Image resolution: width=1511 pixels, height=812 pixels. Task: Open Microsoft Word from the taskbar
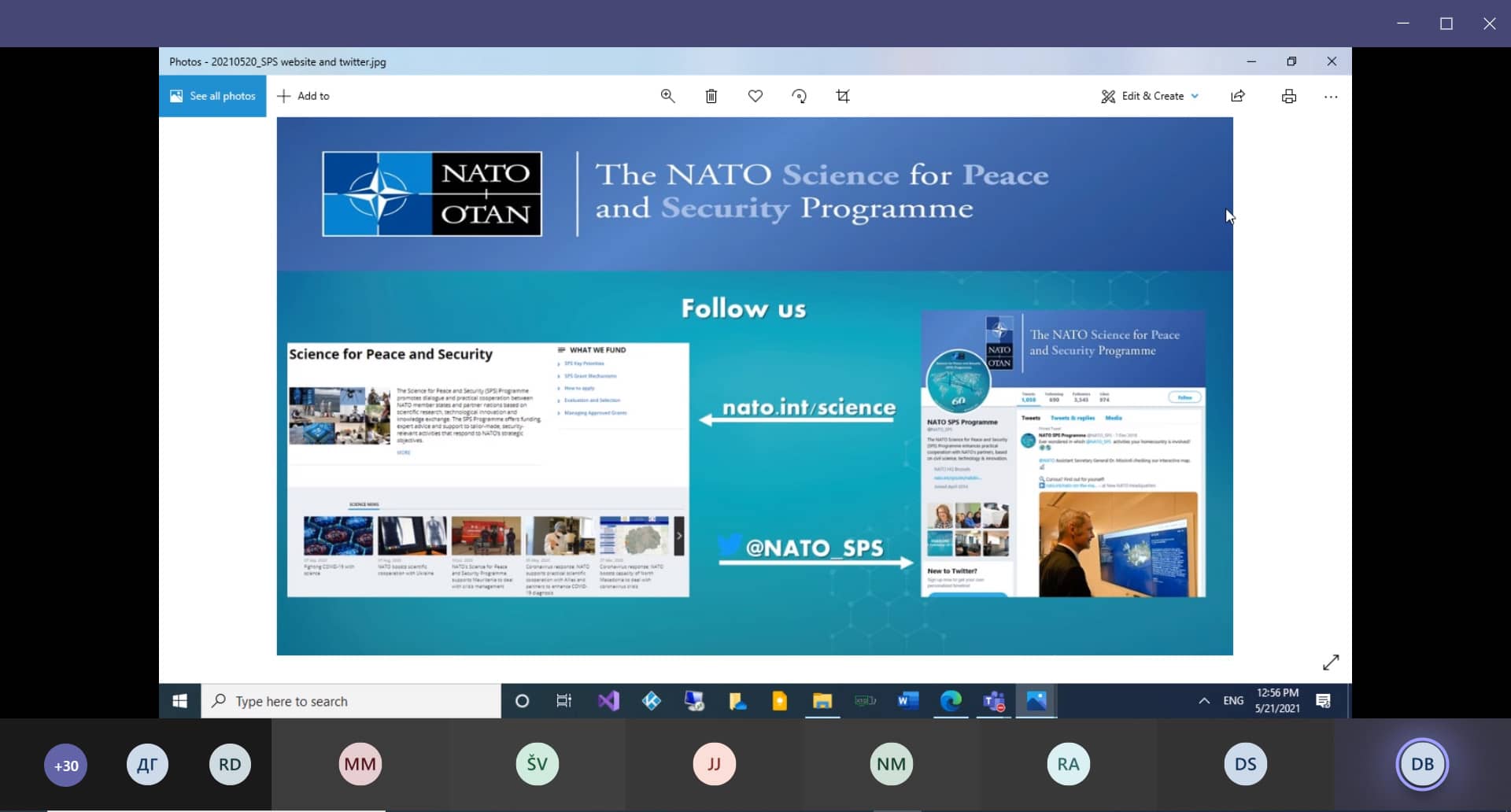(x=907, y=700)
